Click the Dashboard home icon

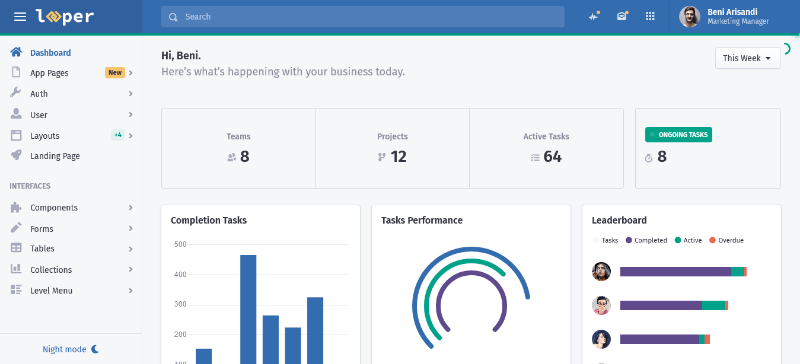point(16,52)
